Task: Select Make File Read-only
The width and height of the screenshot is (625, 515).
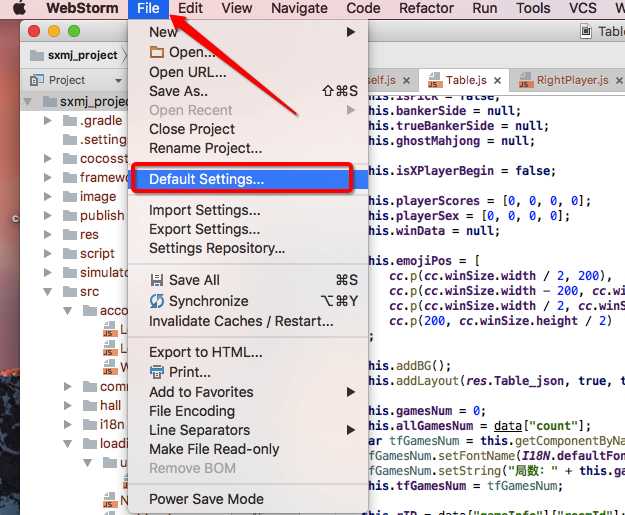Action: [214, 449]
